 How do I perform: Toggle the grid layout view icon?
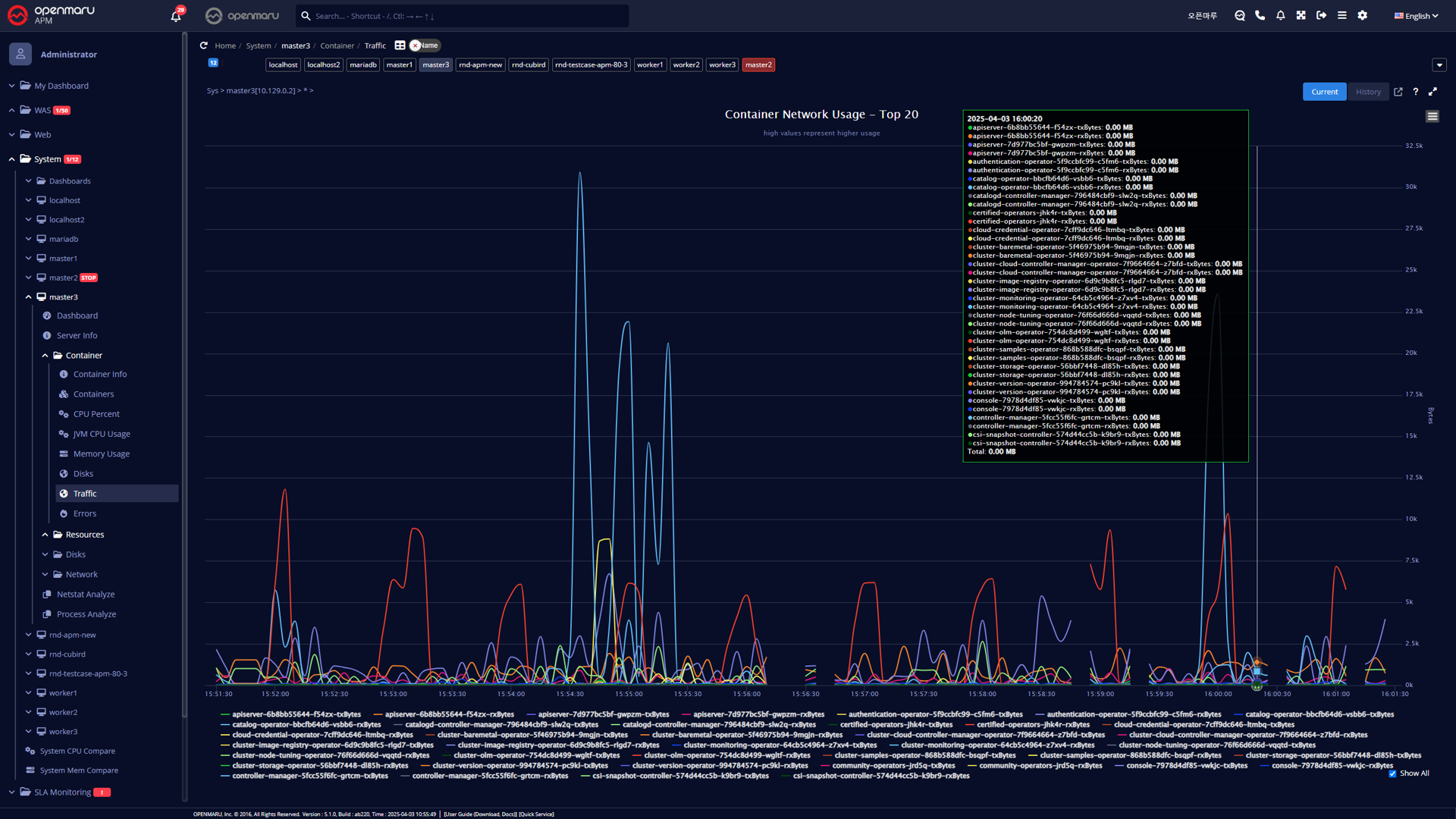coord(400,45)
